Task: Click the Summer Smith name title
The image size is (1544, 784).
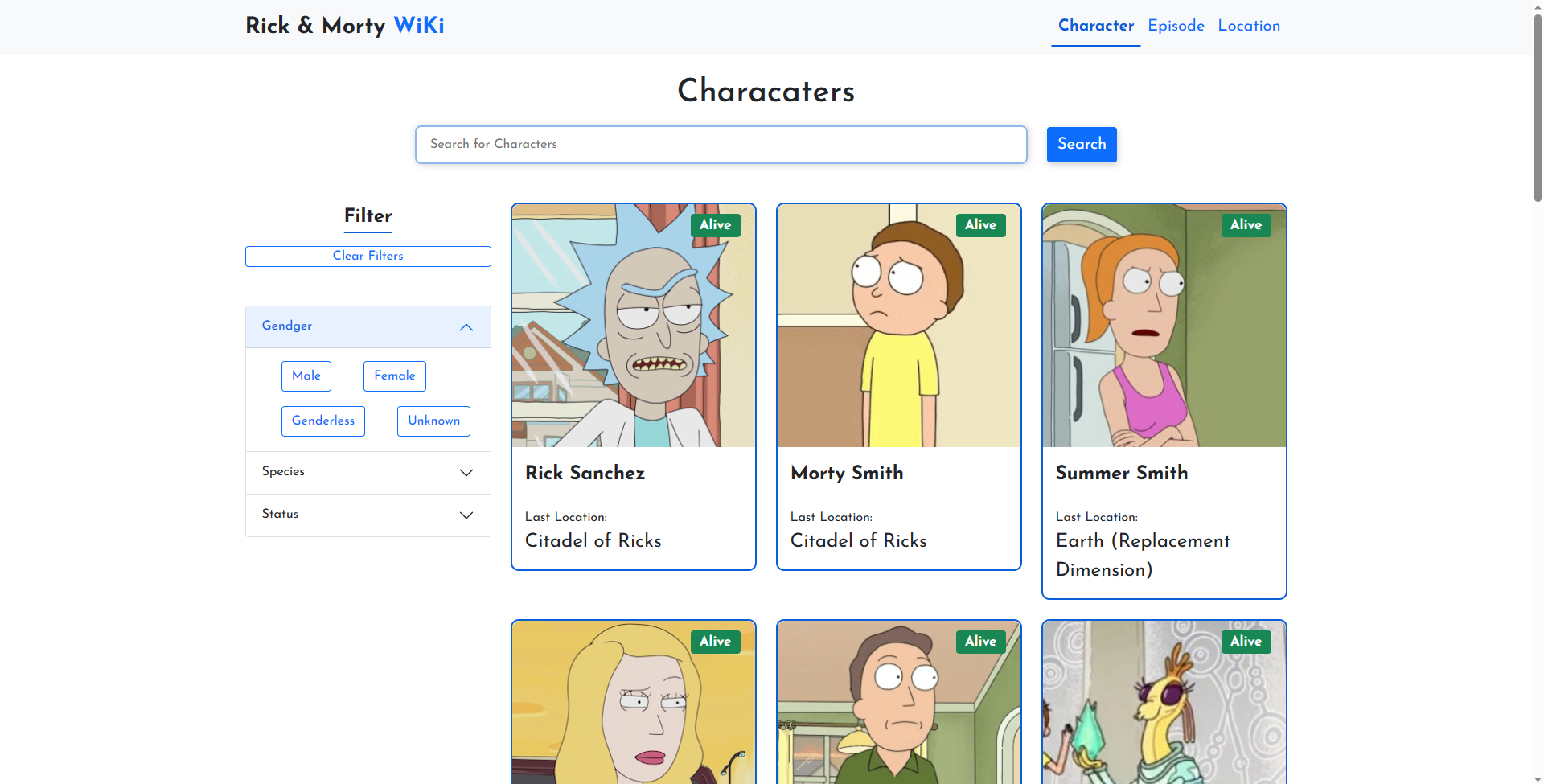Action: [x=1122, y=473]
